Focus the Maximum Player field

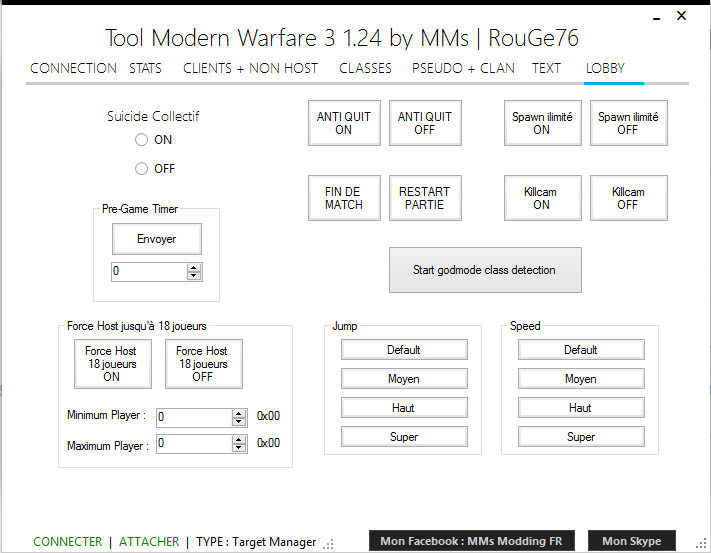pos(194,443)
